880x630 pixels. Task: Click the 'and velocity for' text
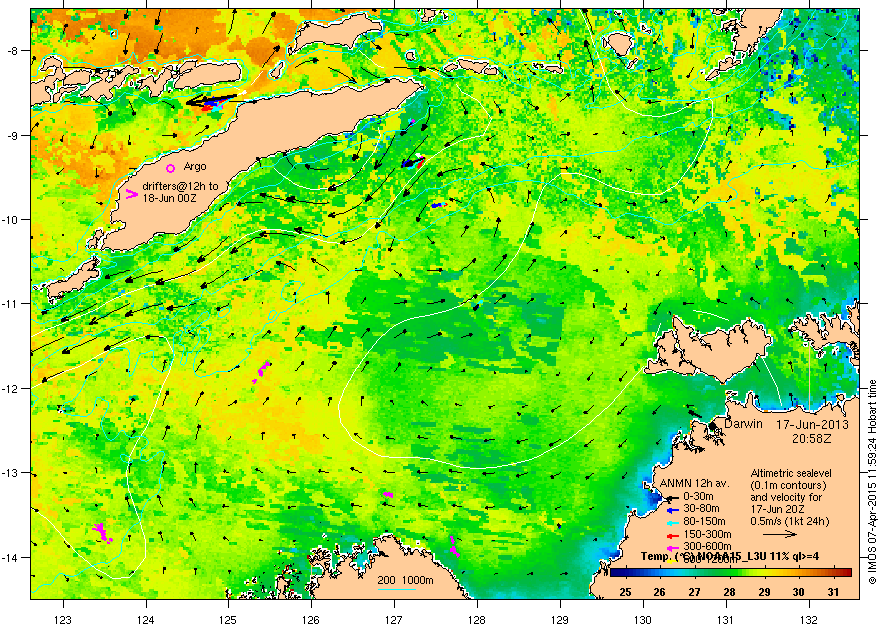[786, 497]
